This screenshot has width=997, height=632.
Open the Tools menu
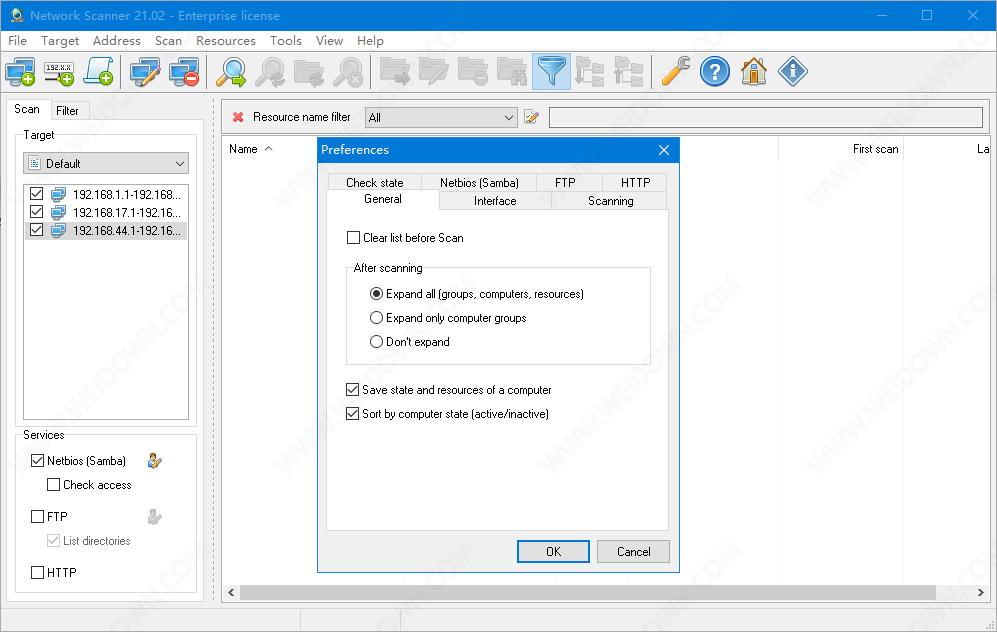pos(285,41)
